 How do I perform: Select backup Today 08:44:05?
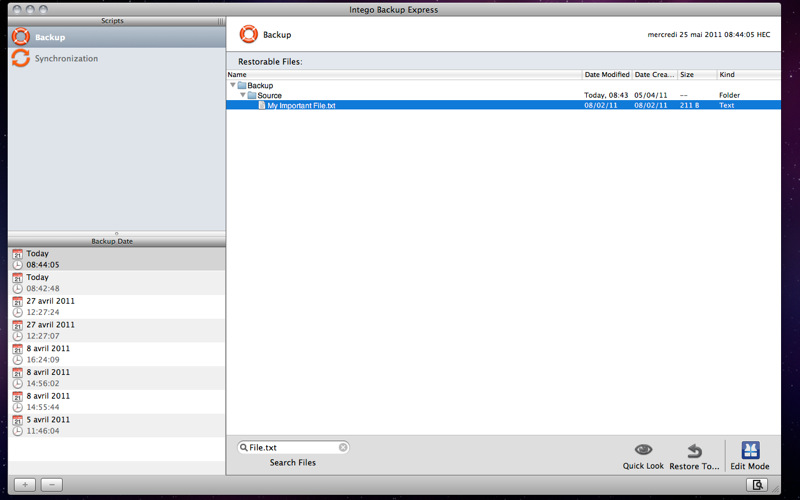click(116, 259)
